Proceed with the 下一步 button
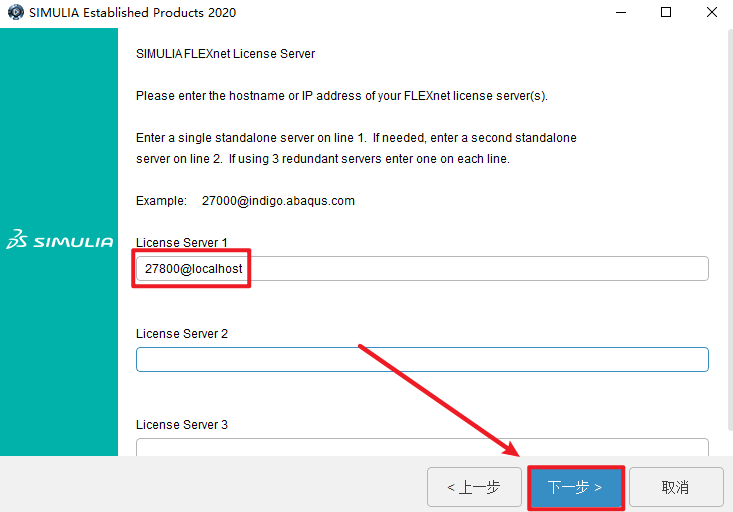The image size is (733, 512). (x=576, y=487)
